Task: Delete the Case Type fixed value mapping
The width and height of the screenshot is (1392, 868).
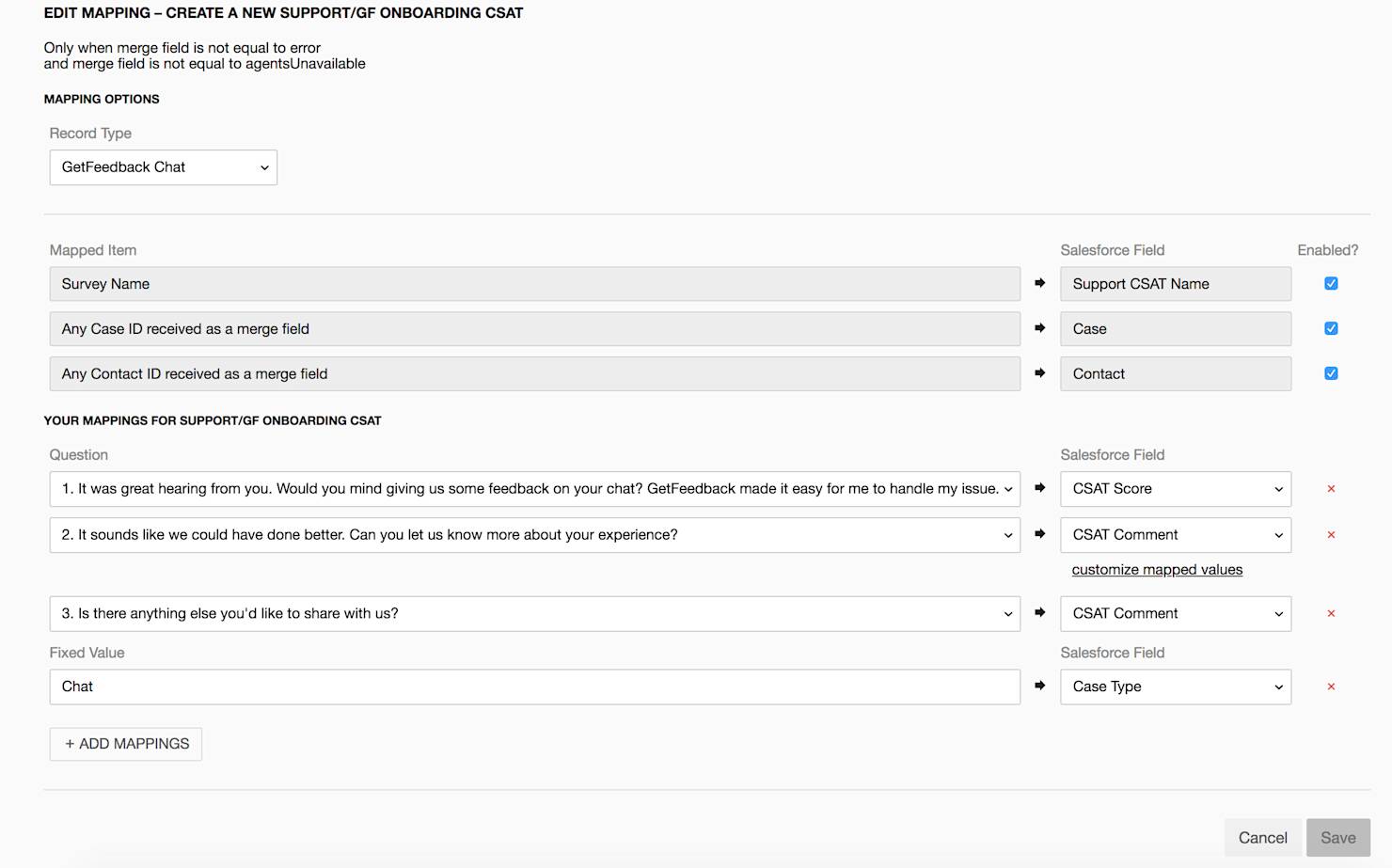Action: [x=1331, y=687]
